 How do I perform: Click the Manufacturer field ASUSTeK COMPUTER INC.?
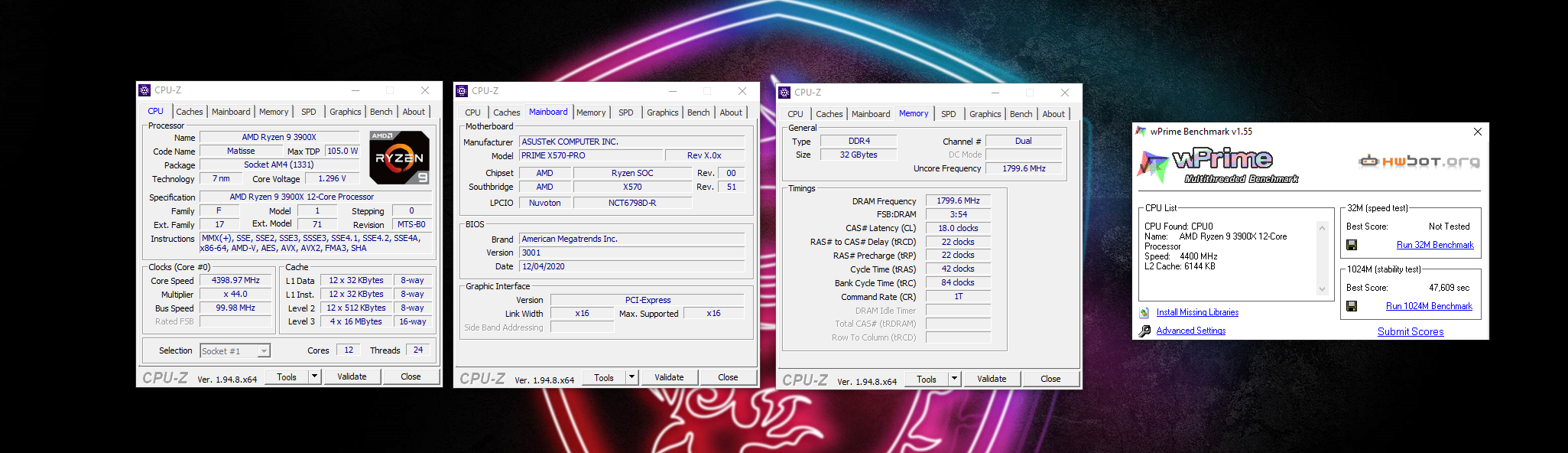pyautogui.click(x=631, y=142)
